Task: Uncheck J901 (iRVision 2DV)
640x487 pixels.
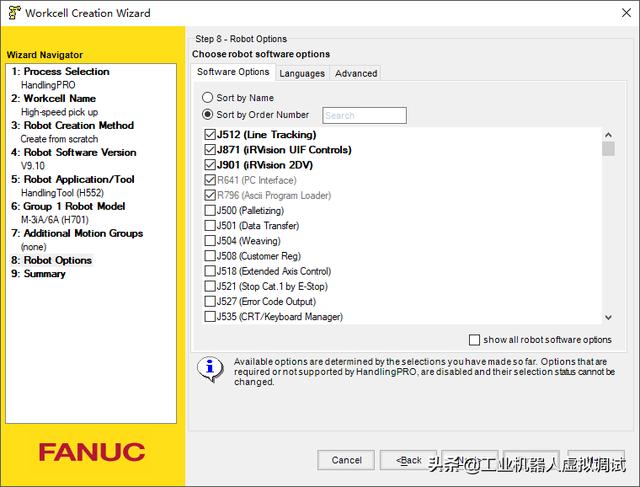Action: click(x=210, y=165)
